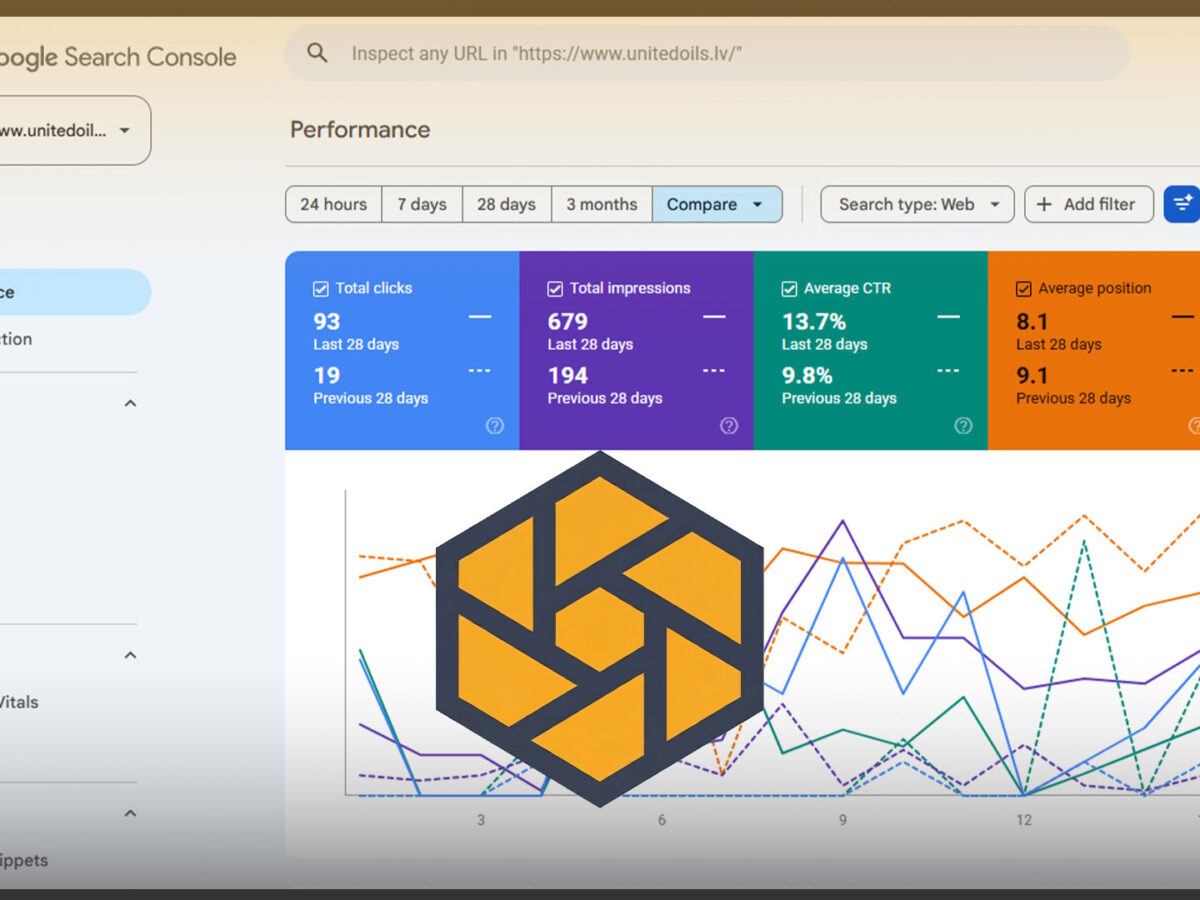The width and height of the screenshot is (1200, 900).
Task: Open help icon on Average CTR card
Action: 963,425
